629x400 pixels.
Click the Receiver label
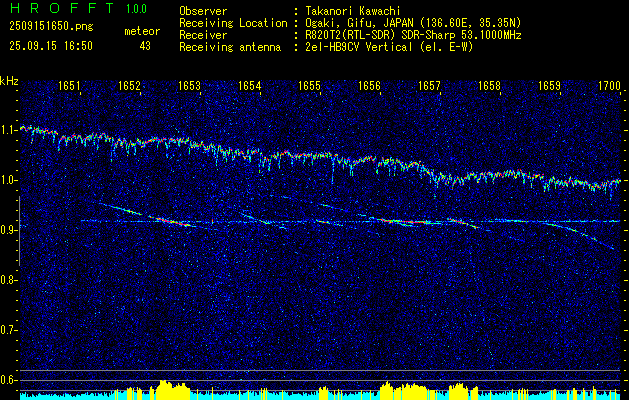[203, 35]
